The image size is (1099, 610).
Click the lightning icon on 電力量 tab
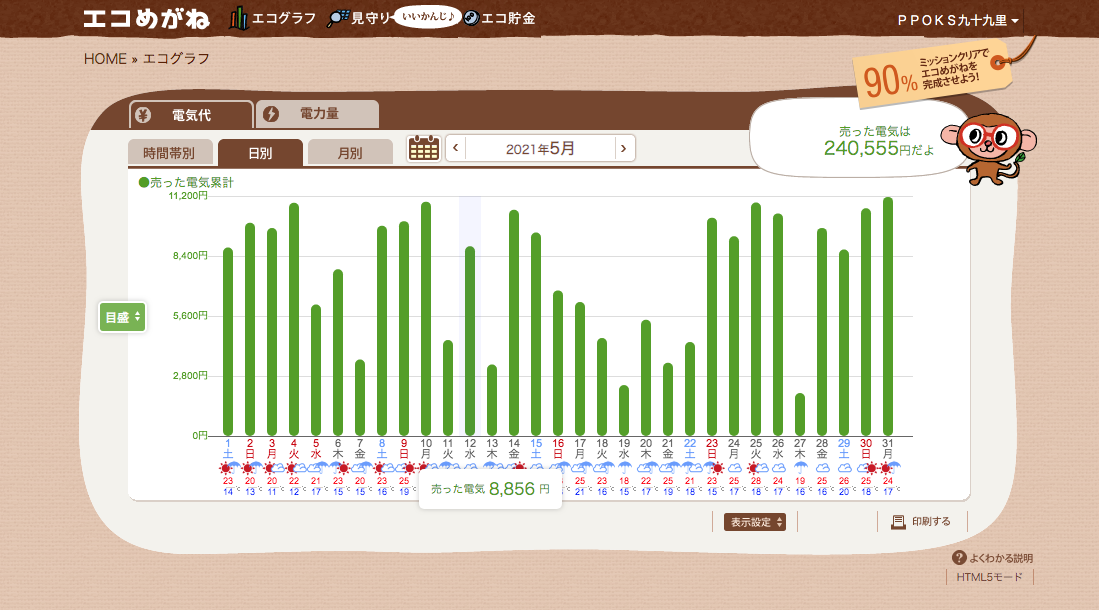click(x=271, y=114)
